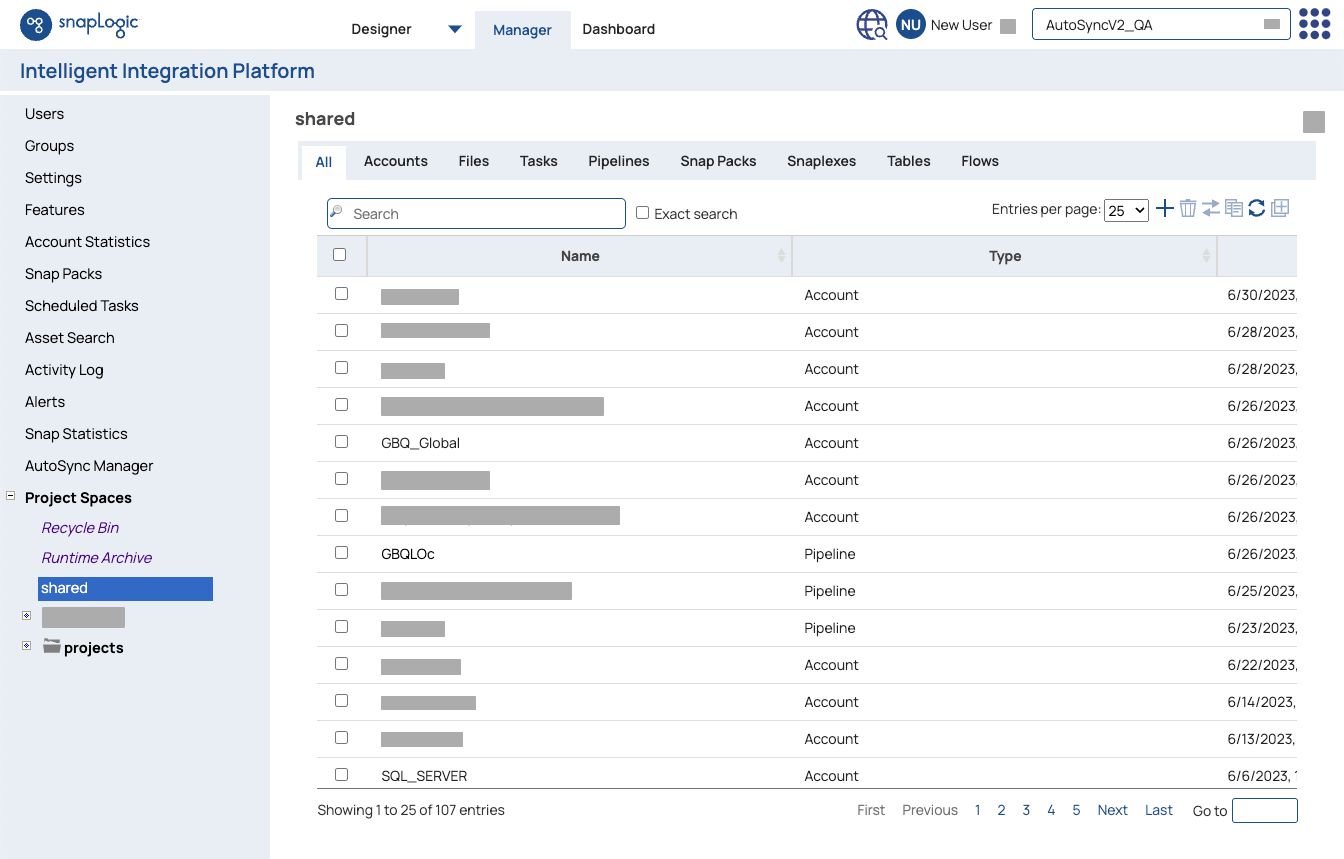Switch to the Pipelines tab
Image resolution: width=1344 pixels, height=859 pixels.
(x=618, y=161)
